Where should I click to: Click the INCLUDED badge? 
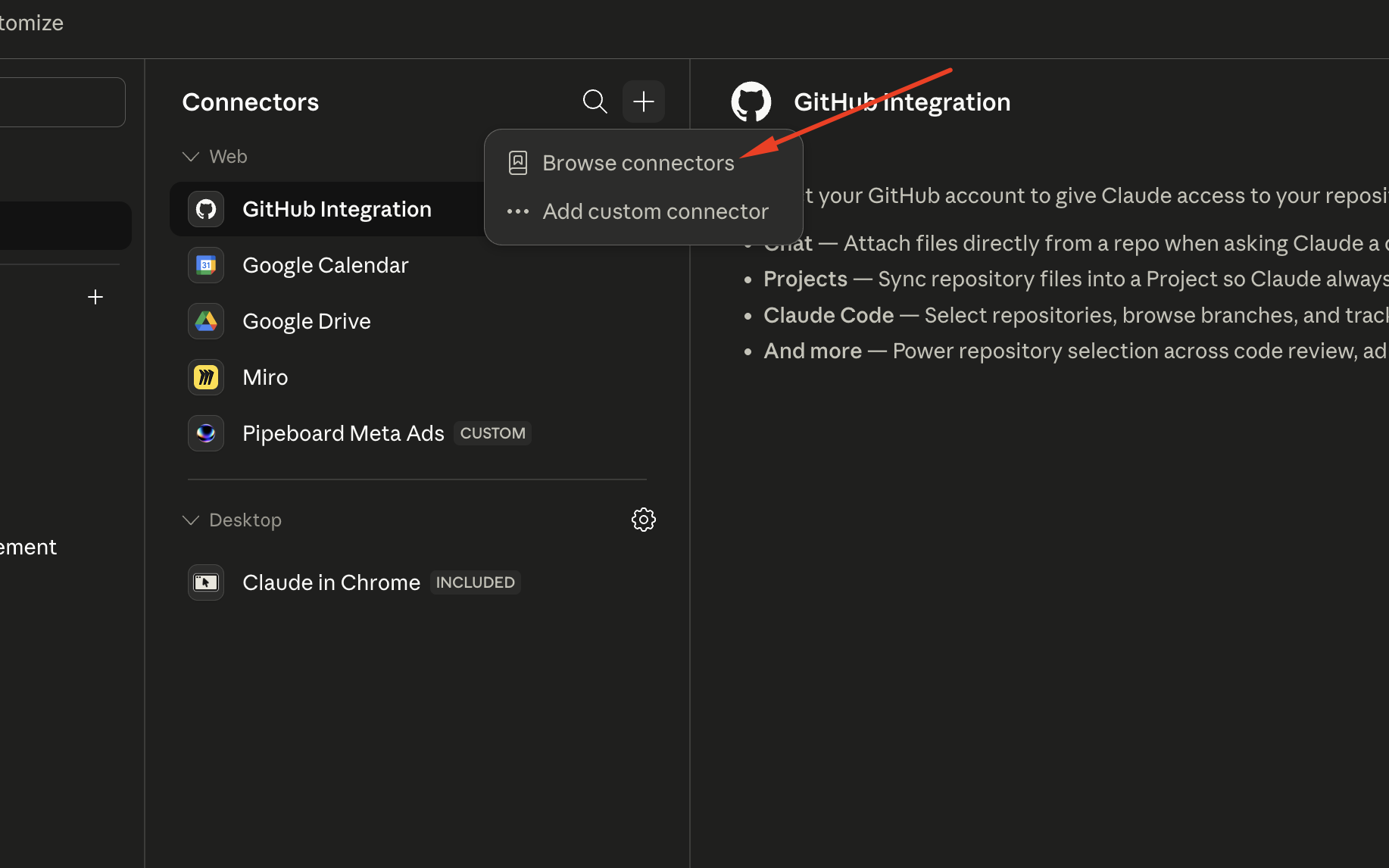(x=476, y=582)
